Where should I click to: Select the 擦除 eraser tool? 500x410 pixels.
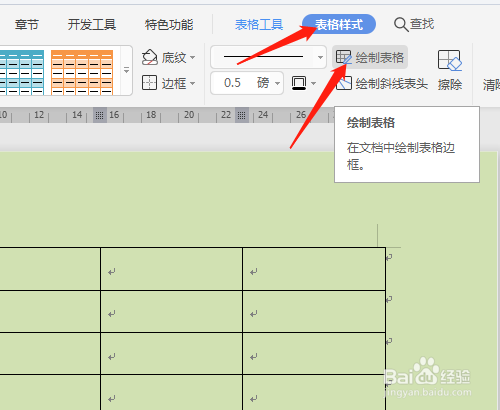coord(450,71)
